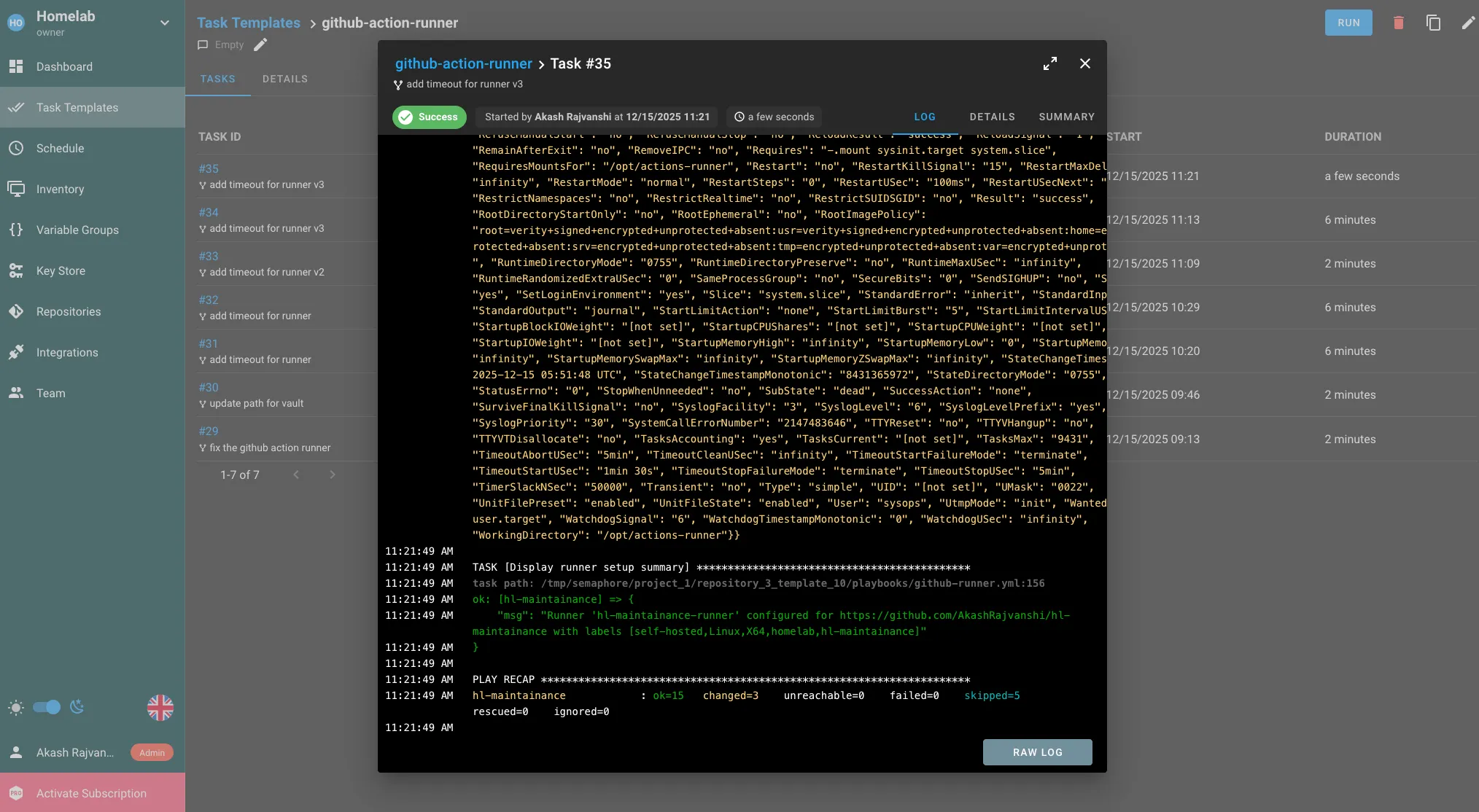Switch to the SUMMARY tab
Viewport: 1479px width, 812px height.
(x=1066, y=117)
